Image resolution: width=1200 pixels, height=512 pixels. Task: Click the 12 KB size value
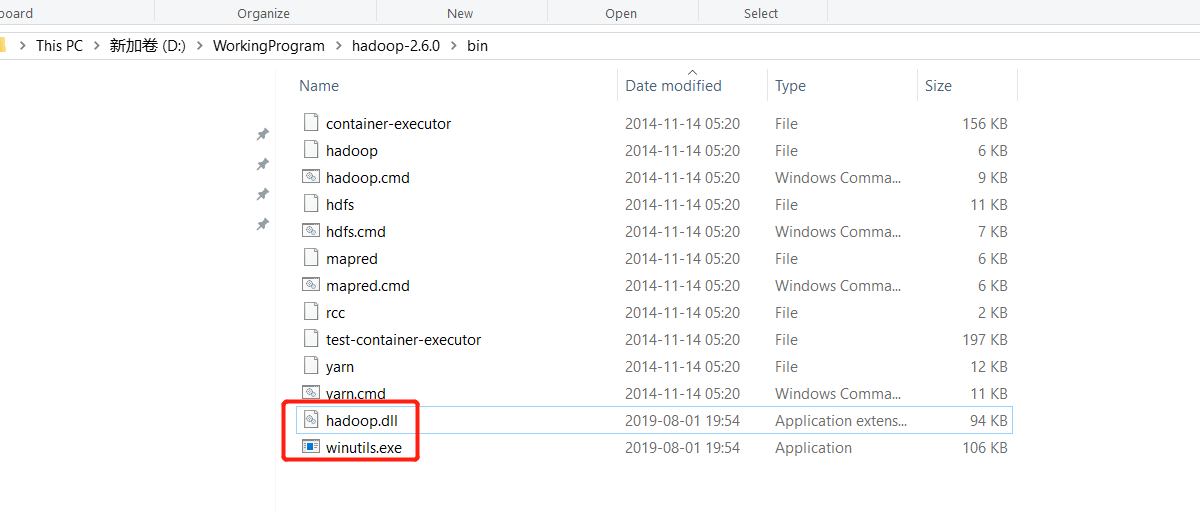989,367
